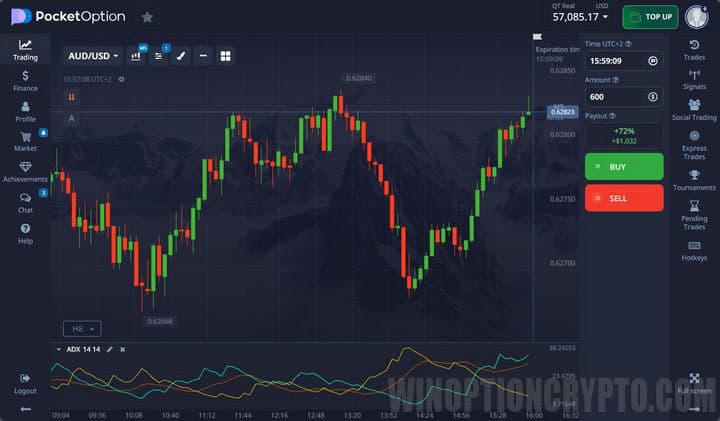The height and width of the screenshot is (421, 720).
Task: Add asset to favorites with star icon
Action: click(x=147, y=17)
